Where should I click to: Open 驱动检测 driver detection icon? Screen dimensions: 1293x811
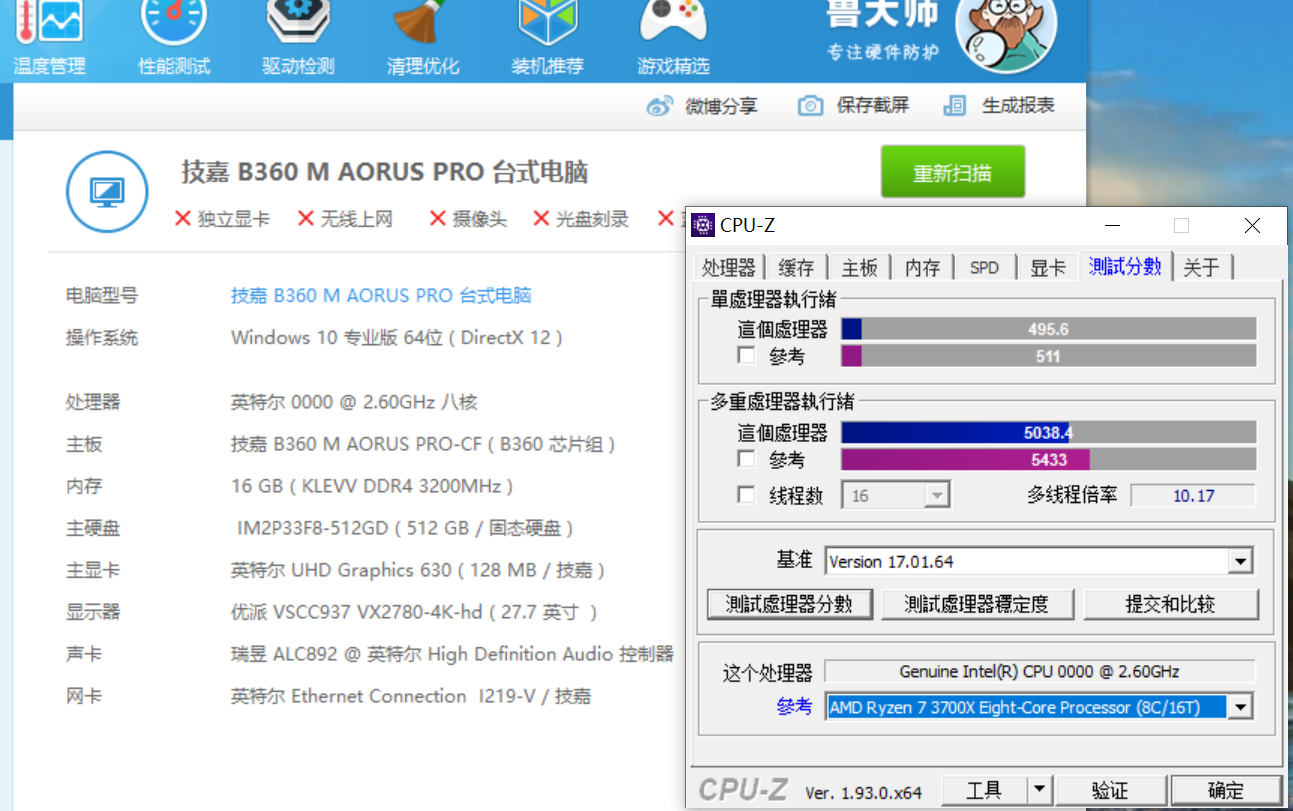click(298, 22)
